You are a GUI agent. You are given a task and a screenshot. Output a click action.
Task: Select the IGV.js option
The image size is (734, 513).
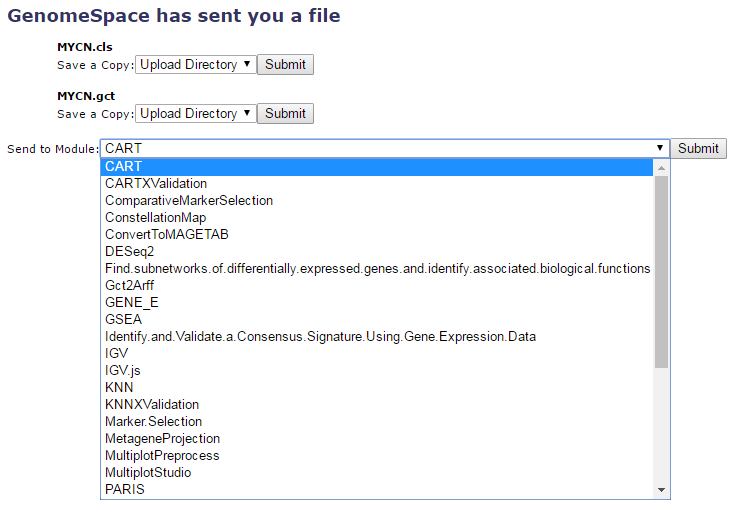pyautogui.click(x=123, y=371)
